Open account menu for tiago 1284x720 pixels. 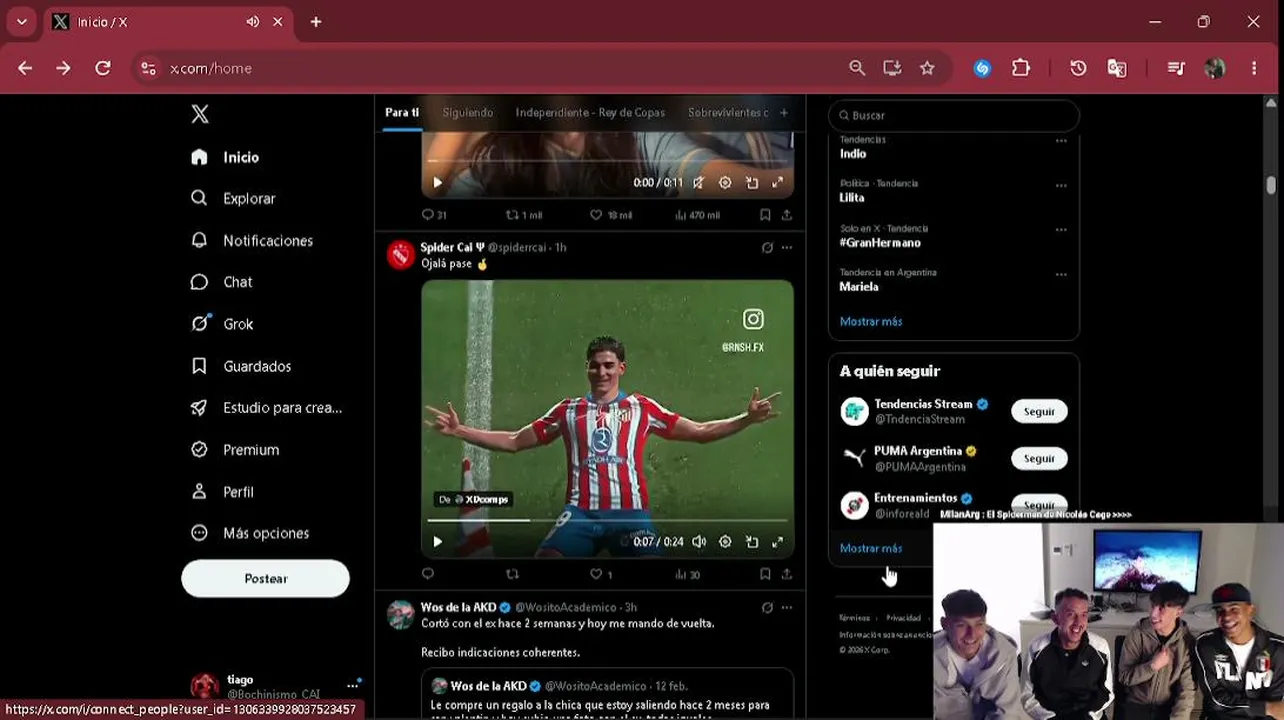tap(352, 686)
